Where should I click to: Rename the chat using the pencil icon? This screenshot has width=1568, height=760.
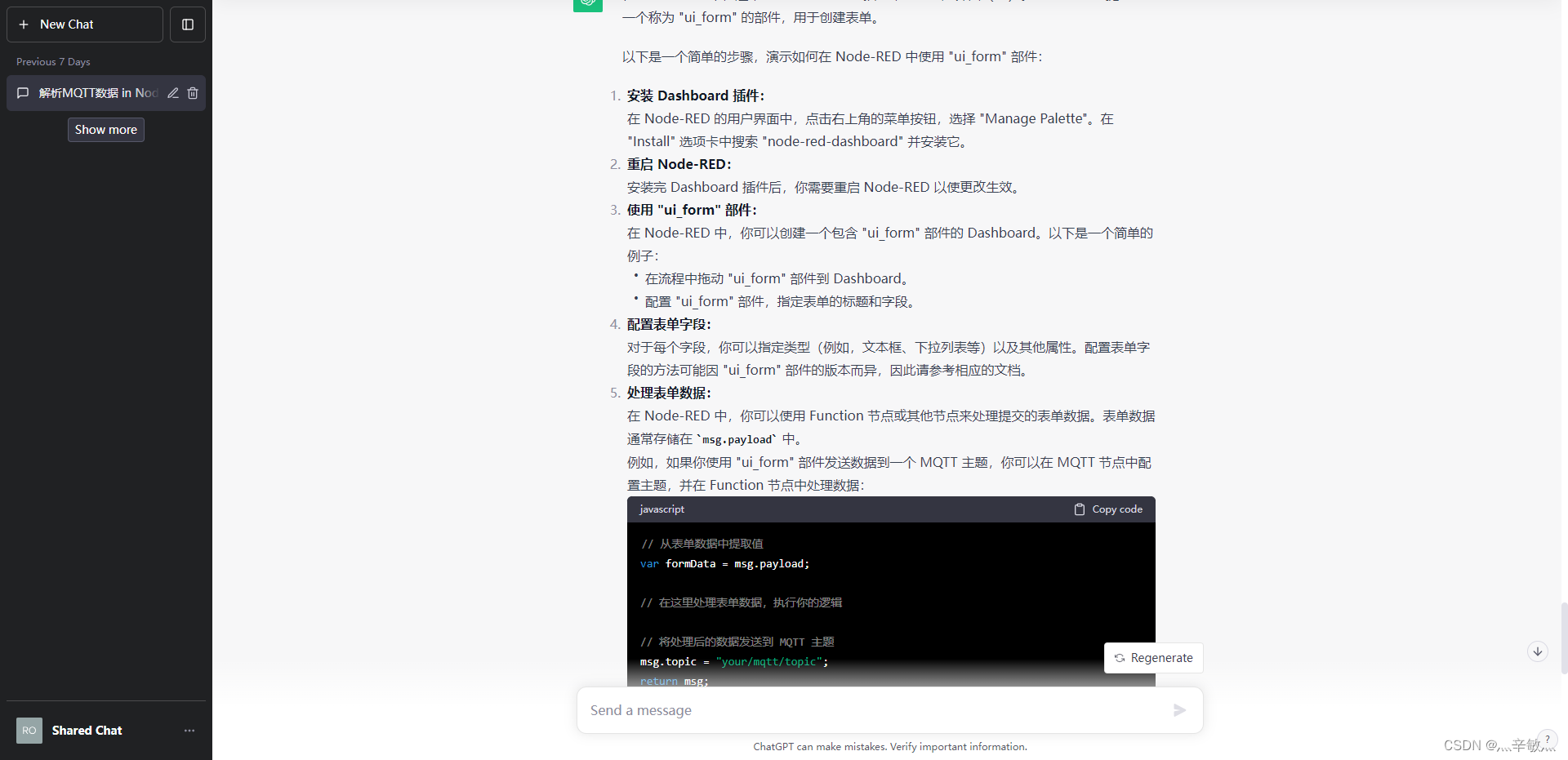pyautogui.click(x=172, y=93)
